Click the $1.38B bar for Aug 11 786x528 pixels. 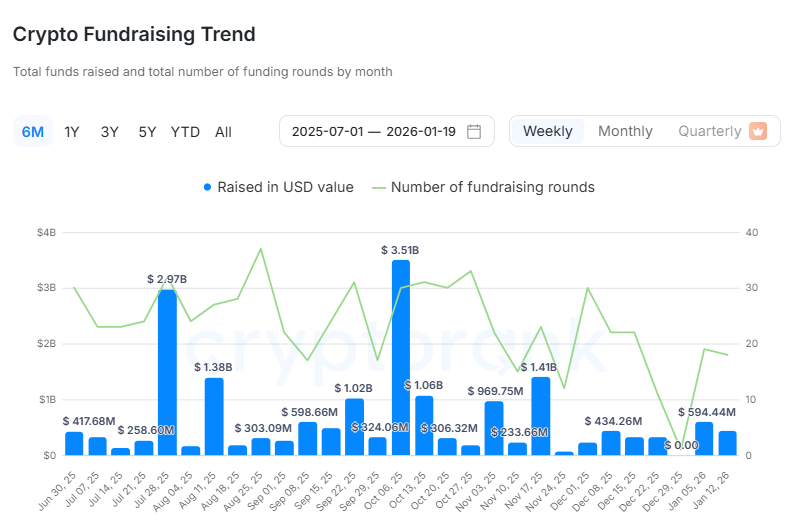pyautogui.click(x=214, y=416)
